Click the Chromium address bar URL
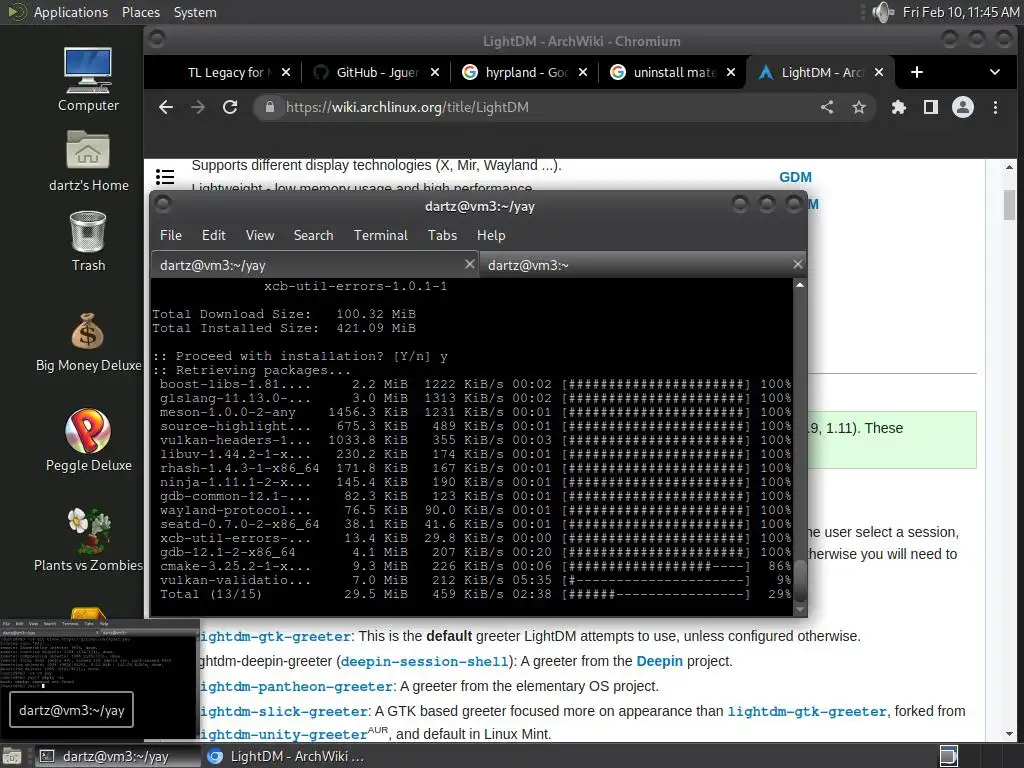1024x768 pixels. coord(407,107)
